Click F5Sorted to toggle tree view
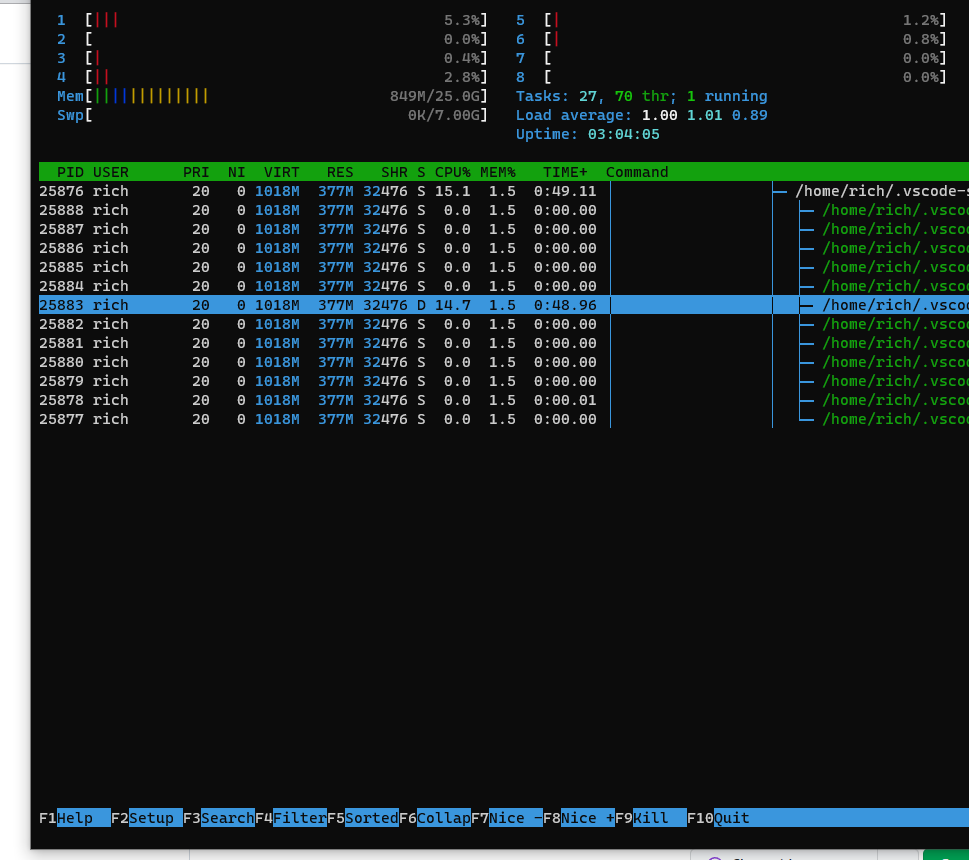The width and height of the screenshot is (969, 860). pos(370,818)
